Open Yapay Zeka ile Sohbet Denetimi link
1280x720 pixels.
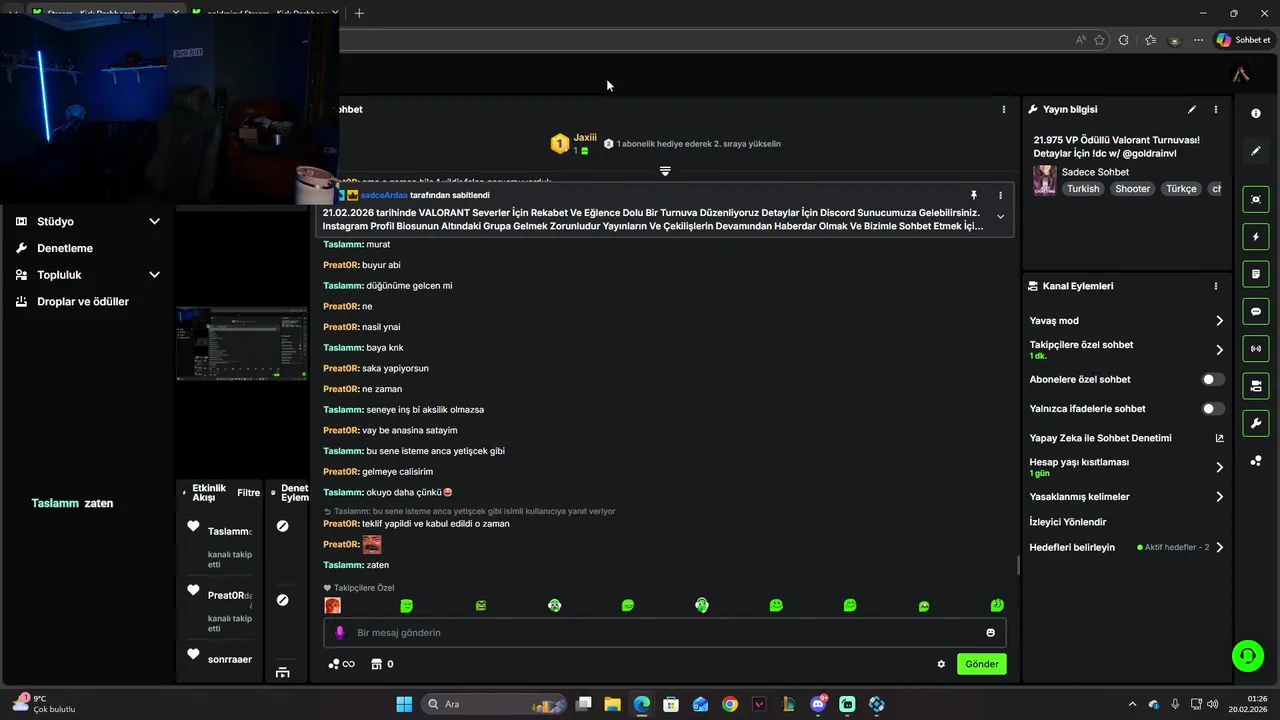pyautogui.click(x=1126, y=438)
